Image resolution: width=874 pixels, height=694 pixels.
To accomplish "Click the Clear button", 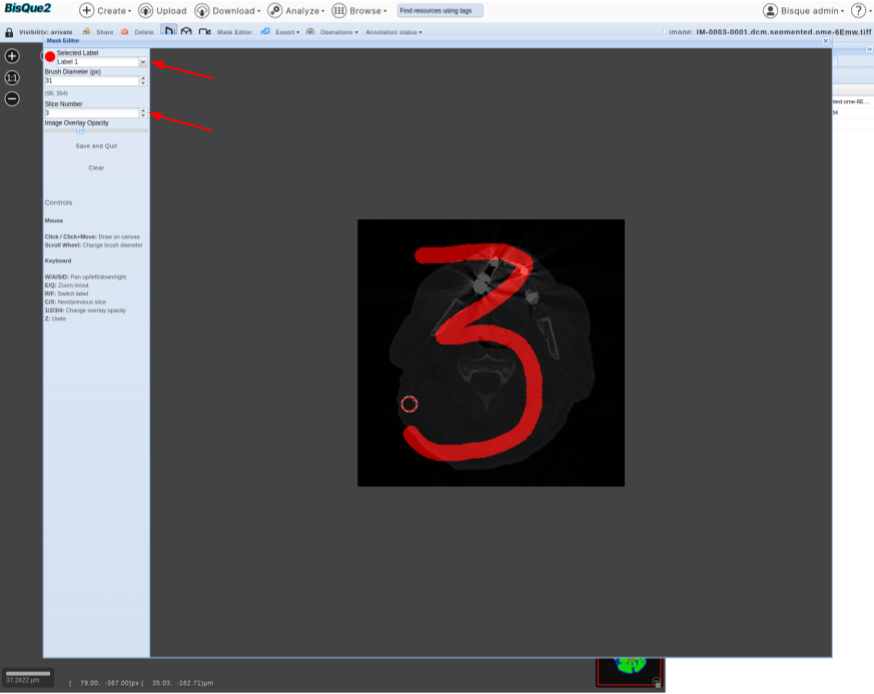I will (x=96, y=168).
